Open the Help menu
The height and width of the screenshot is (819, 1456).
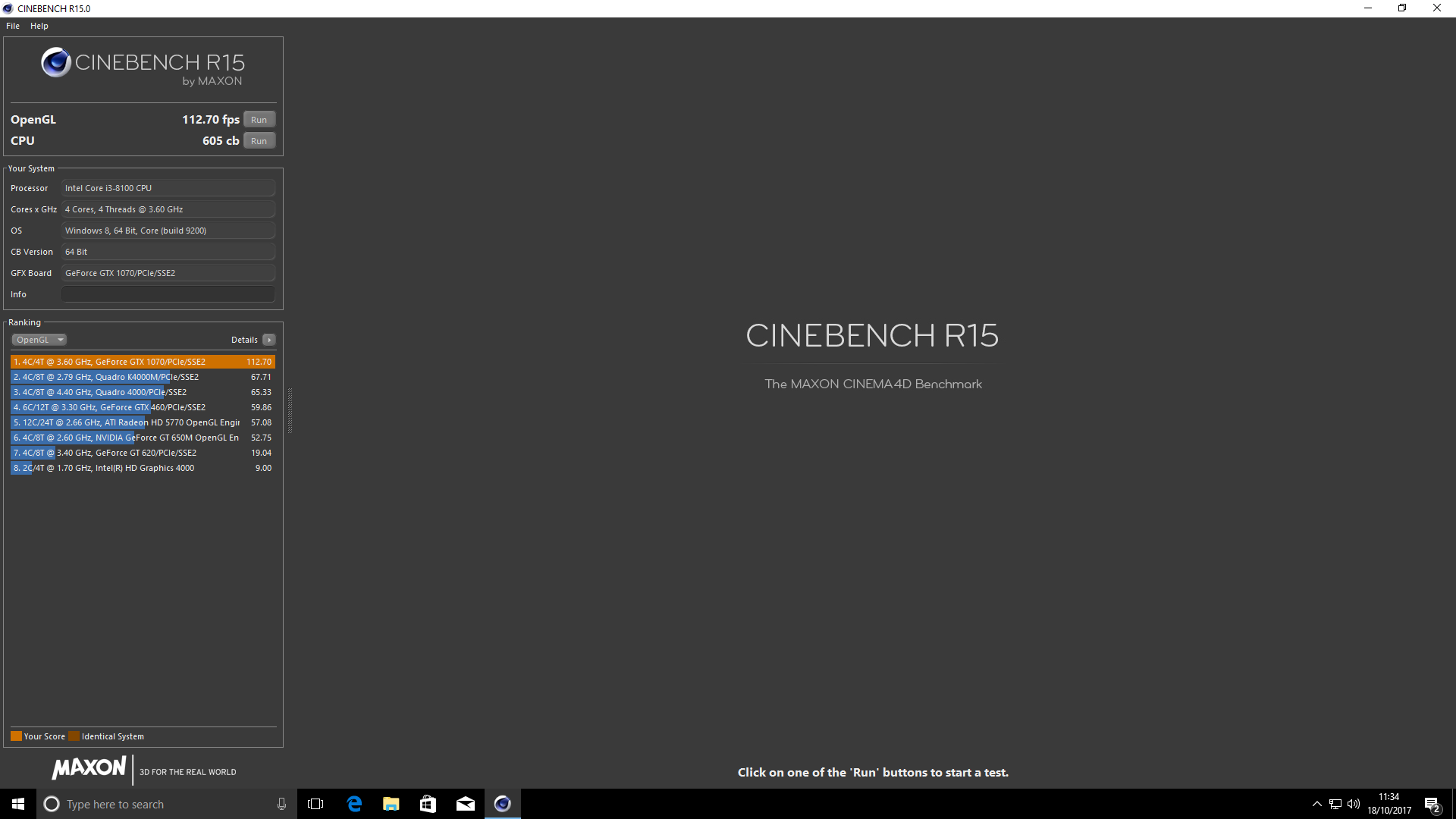coord(39,26)
